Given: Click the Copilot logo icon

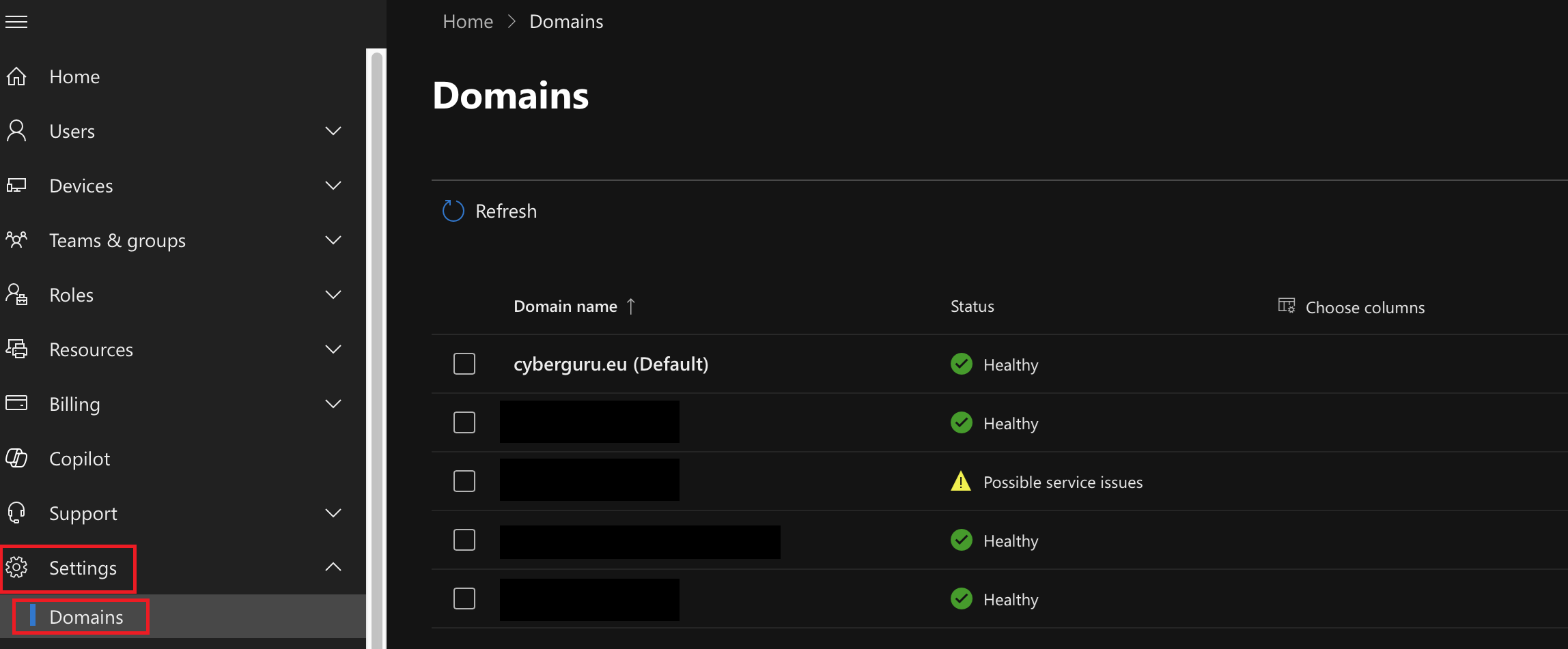Looking at the screenshot, I should point(16,458).
